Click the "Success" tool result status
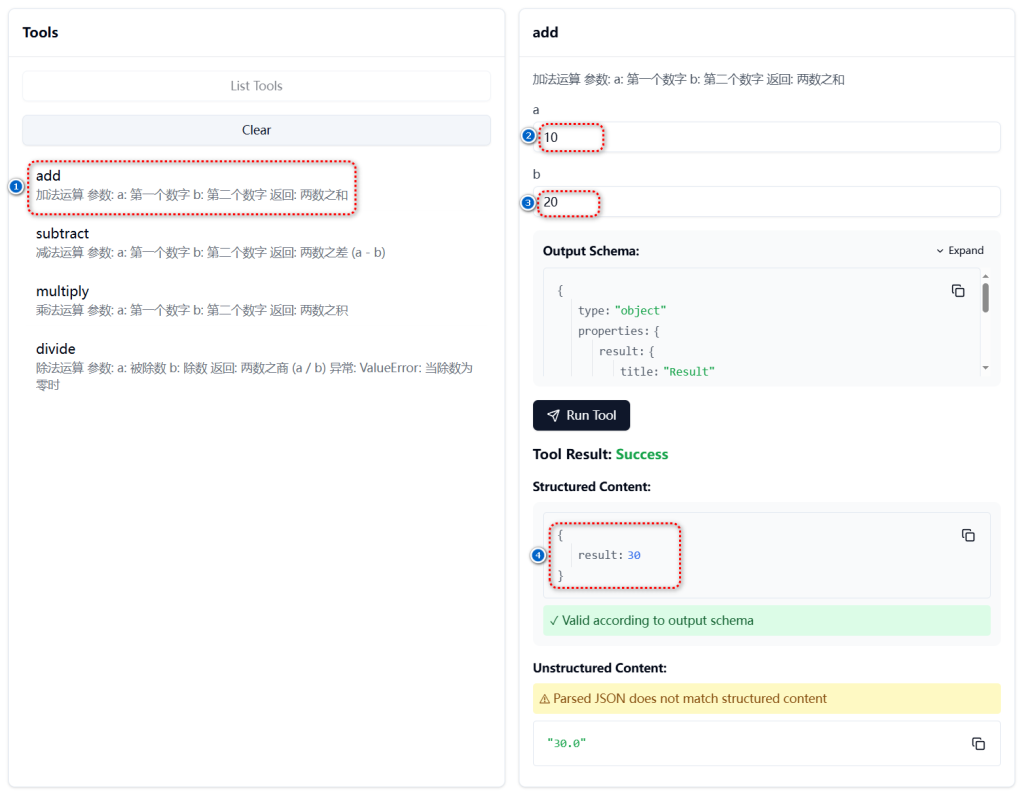The image size is (1024, 794). (641, 454)
